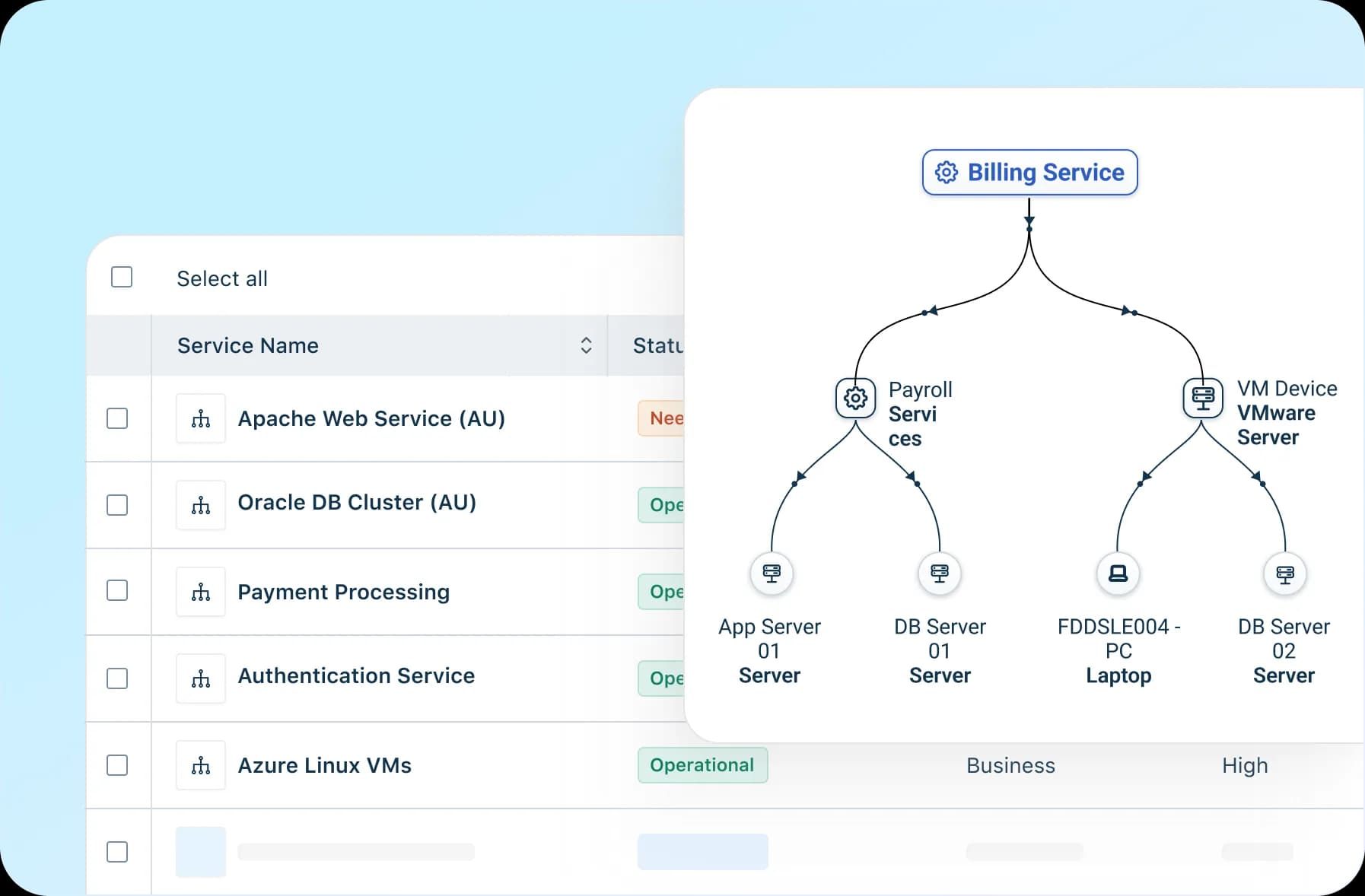Open Apache Web Service (AU) service name
Image resolution: width=1365 pixels, height=896 pixels.
point(371,418)
